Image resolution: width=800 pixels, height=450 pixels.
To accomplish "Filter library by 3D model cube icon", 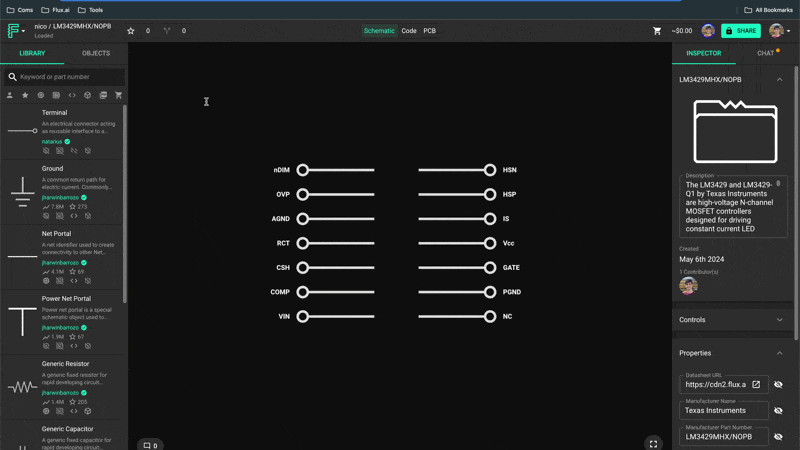I will 87,95.
